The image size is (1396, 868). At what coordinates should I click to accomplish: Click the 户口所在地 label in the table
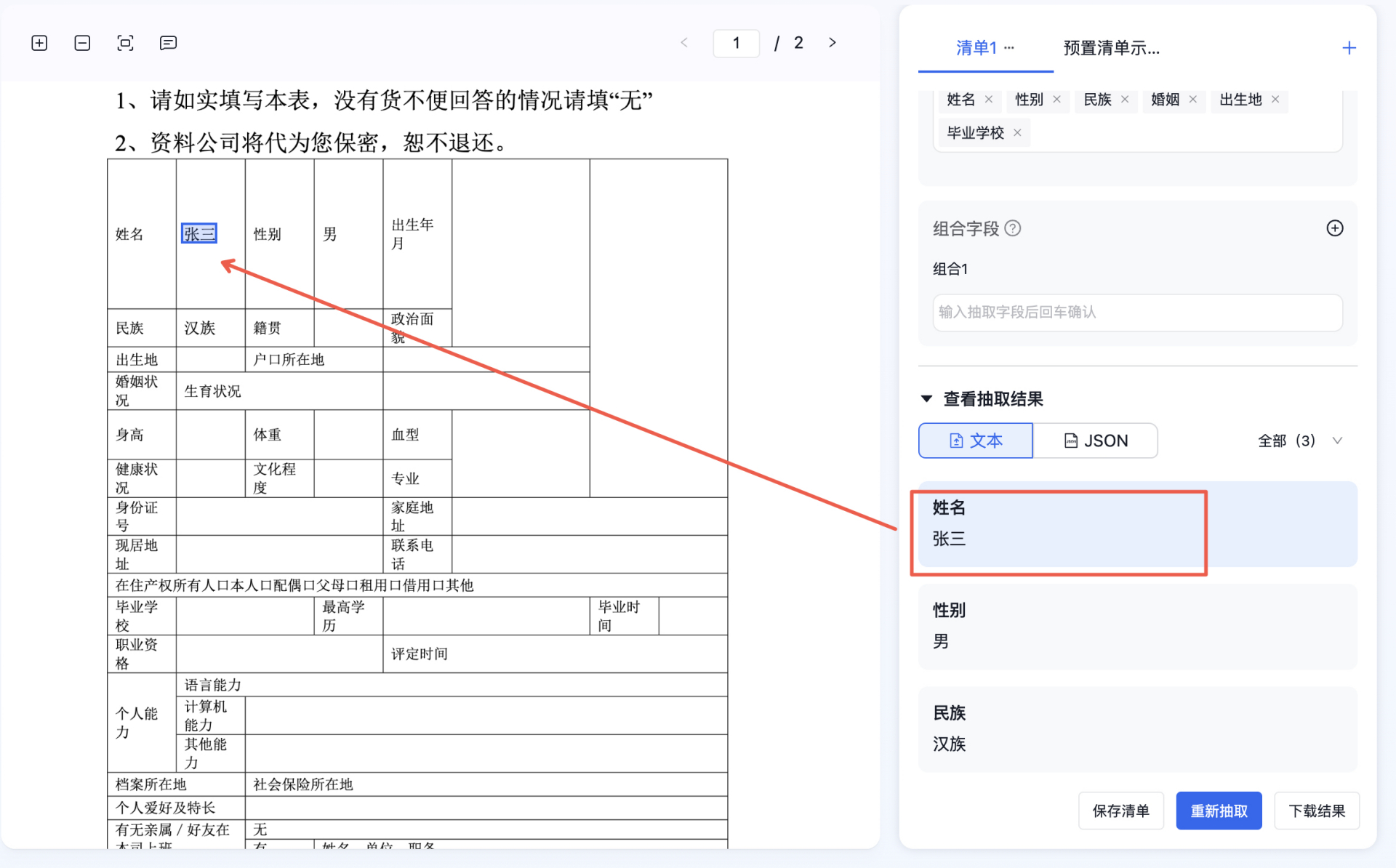click(289, 360)
